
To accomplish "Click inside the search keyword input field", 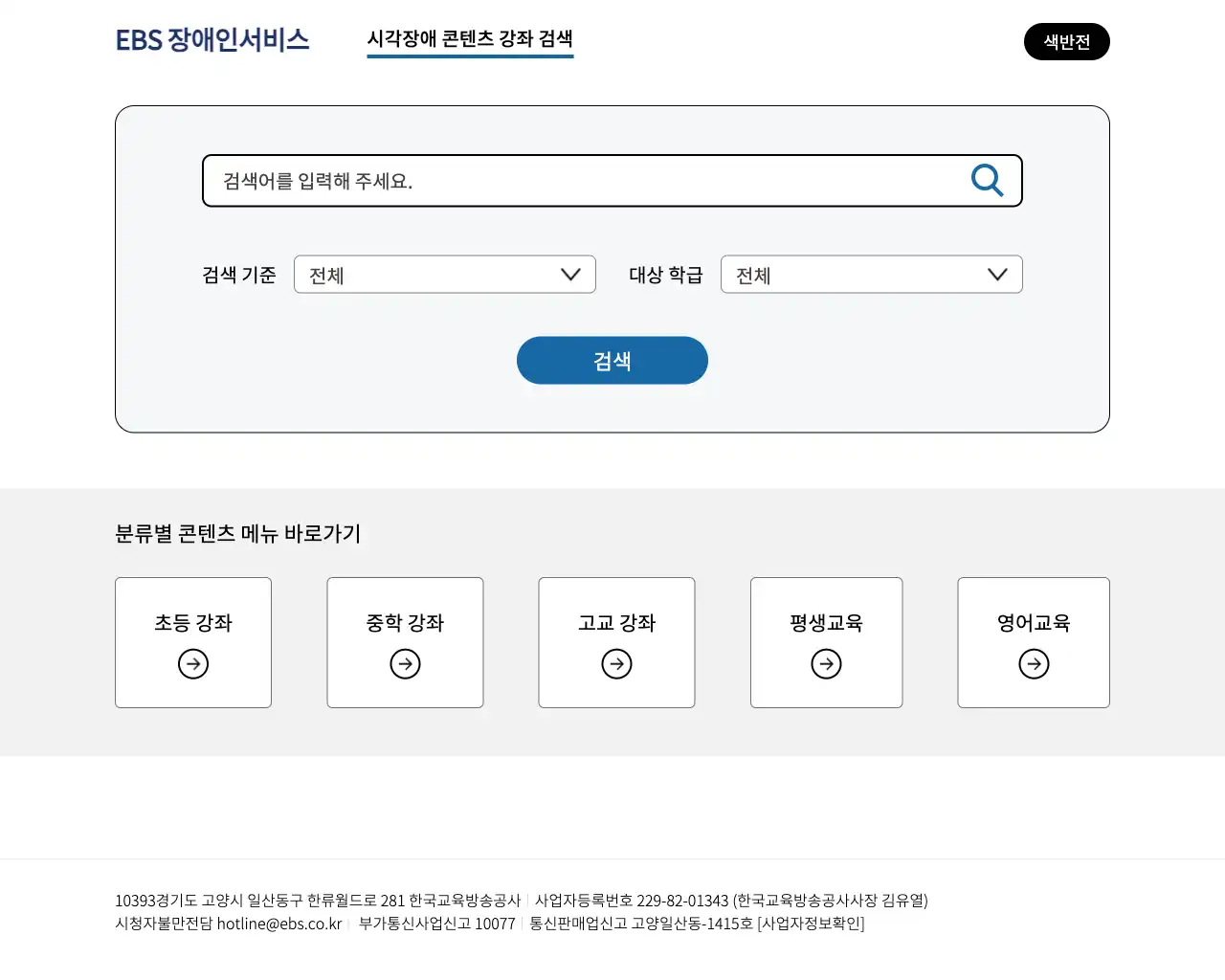I will click(x=574, y=180).
